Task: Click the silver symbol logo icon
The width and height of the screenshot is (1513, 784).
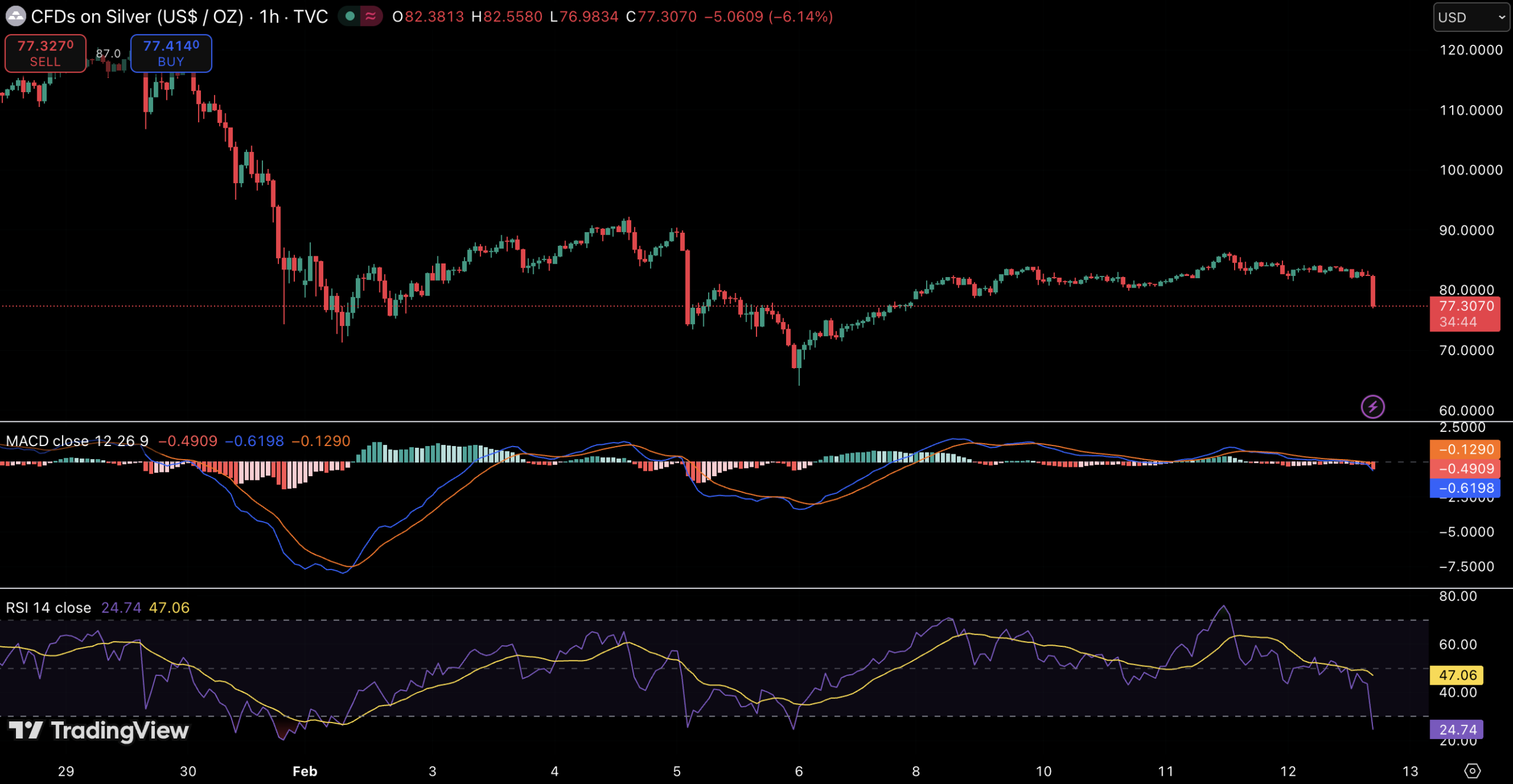Action: pyautogui.click(x=15, y=16)
